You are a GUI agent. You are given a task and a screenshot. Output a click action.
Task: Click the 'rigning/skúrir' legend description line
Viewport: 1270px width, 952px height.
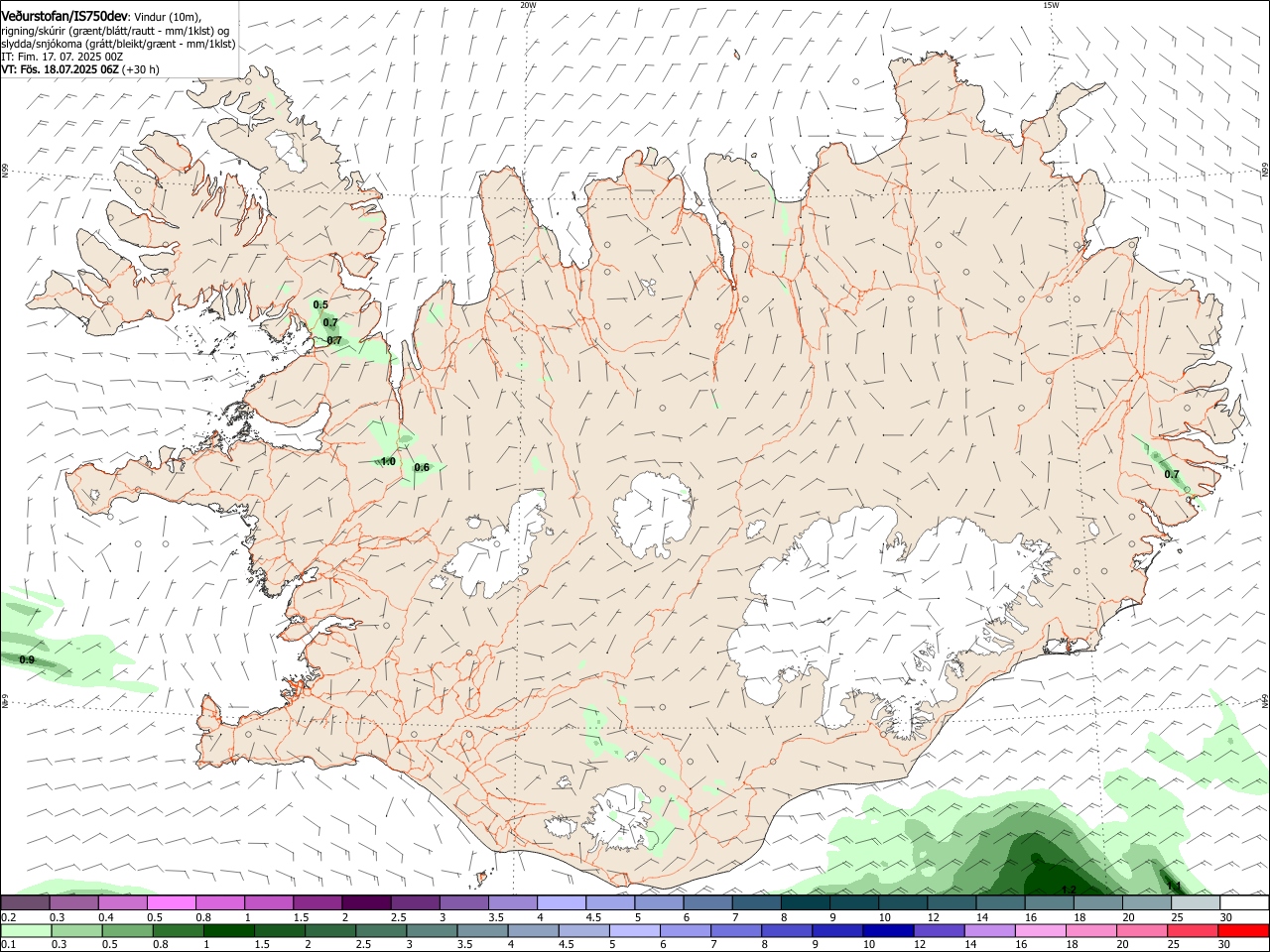114,30
